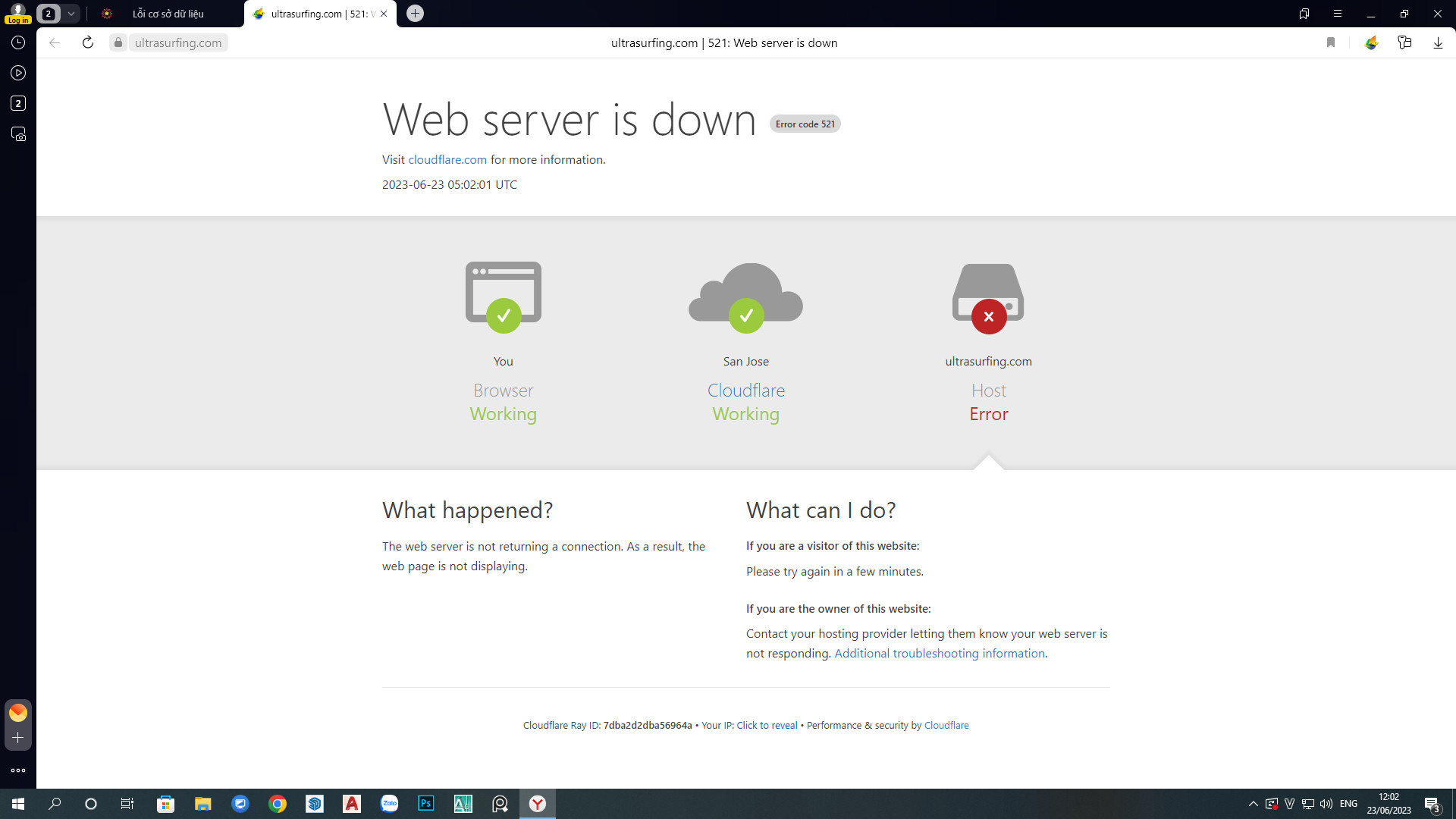The image size is (1456, 819).
Task: Click the Log in profile icon
Action: (17, 13)
